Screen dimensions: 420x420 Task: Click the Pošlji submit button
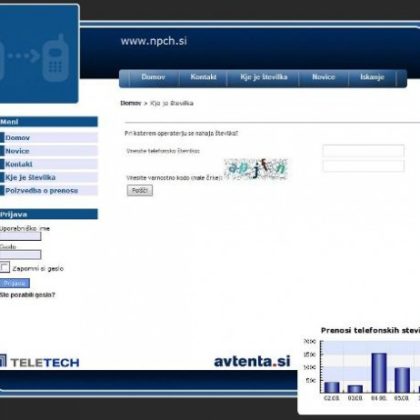coord(140,190)
